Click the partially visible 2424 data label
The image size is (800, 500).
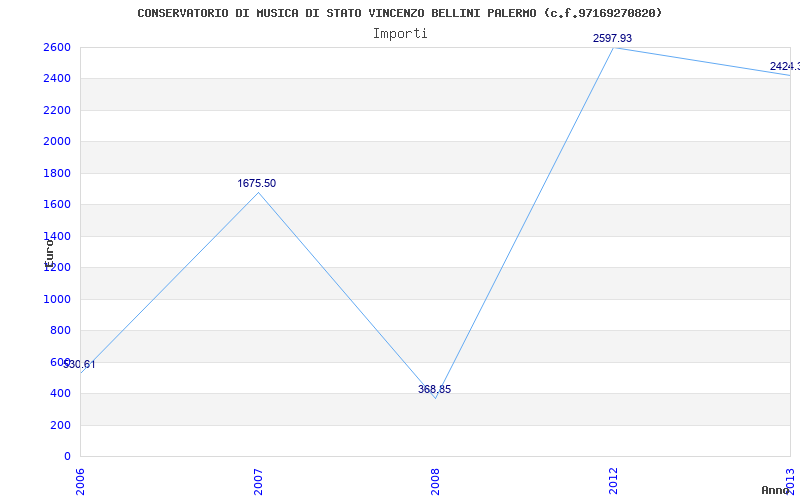pos(785,66)
